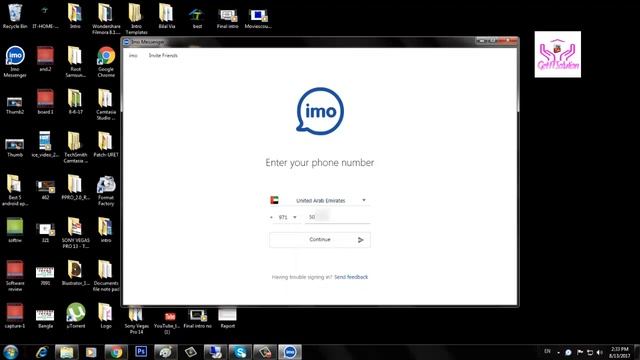Select the Software review desktop file
This screenshot has width=640, height=360.
click(x=15, y=276)
